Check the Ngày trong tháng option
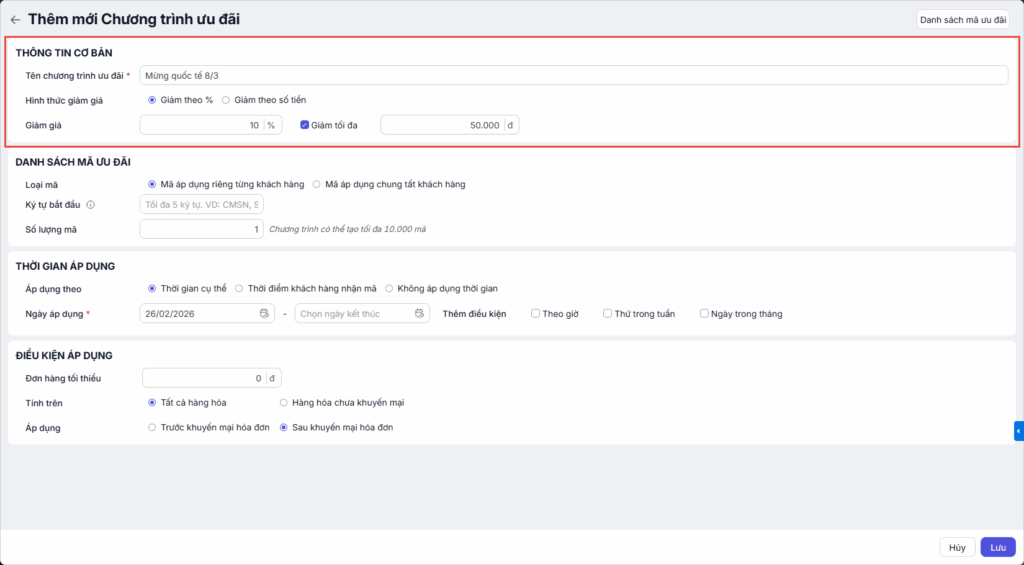The width and height of the screenshot is (1024, 565). click(x=705, y=314)
